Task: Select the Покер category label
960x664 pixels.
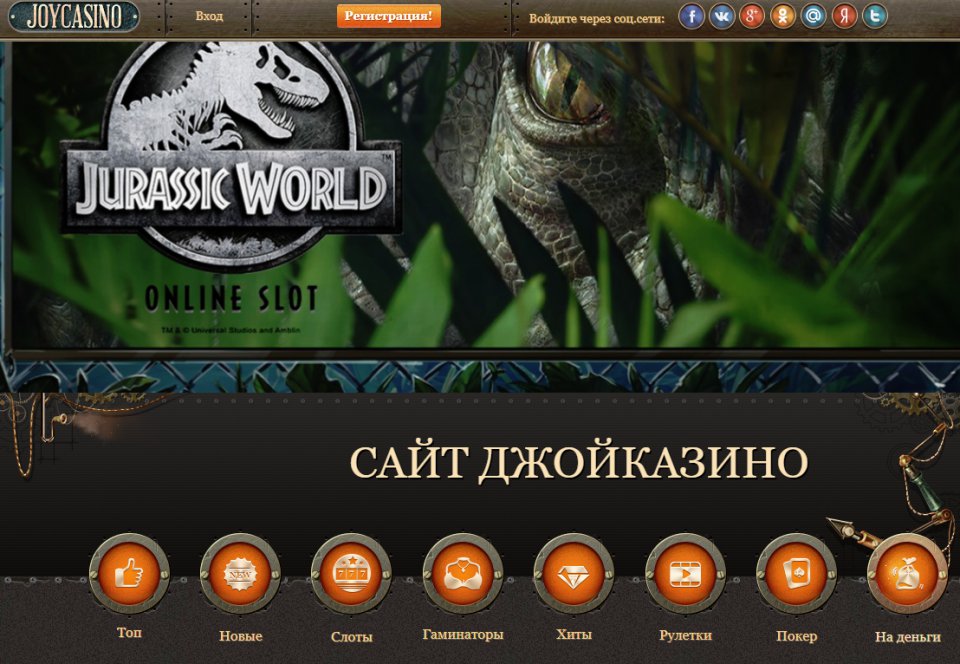Action: pos(797,636)
